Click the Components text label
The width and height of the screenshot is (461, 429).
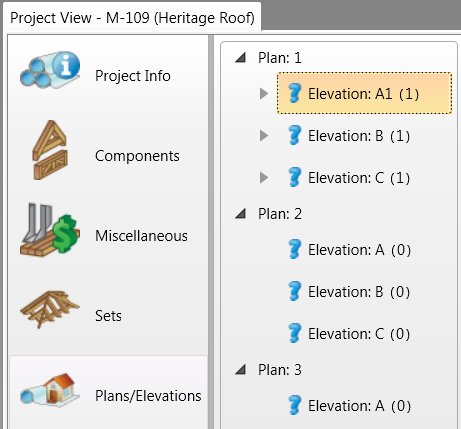coord(137,156)
